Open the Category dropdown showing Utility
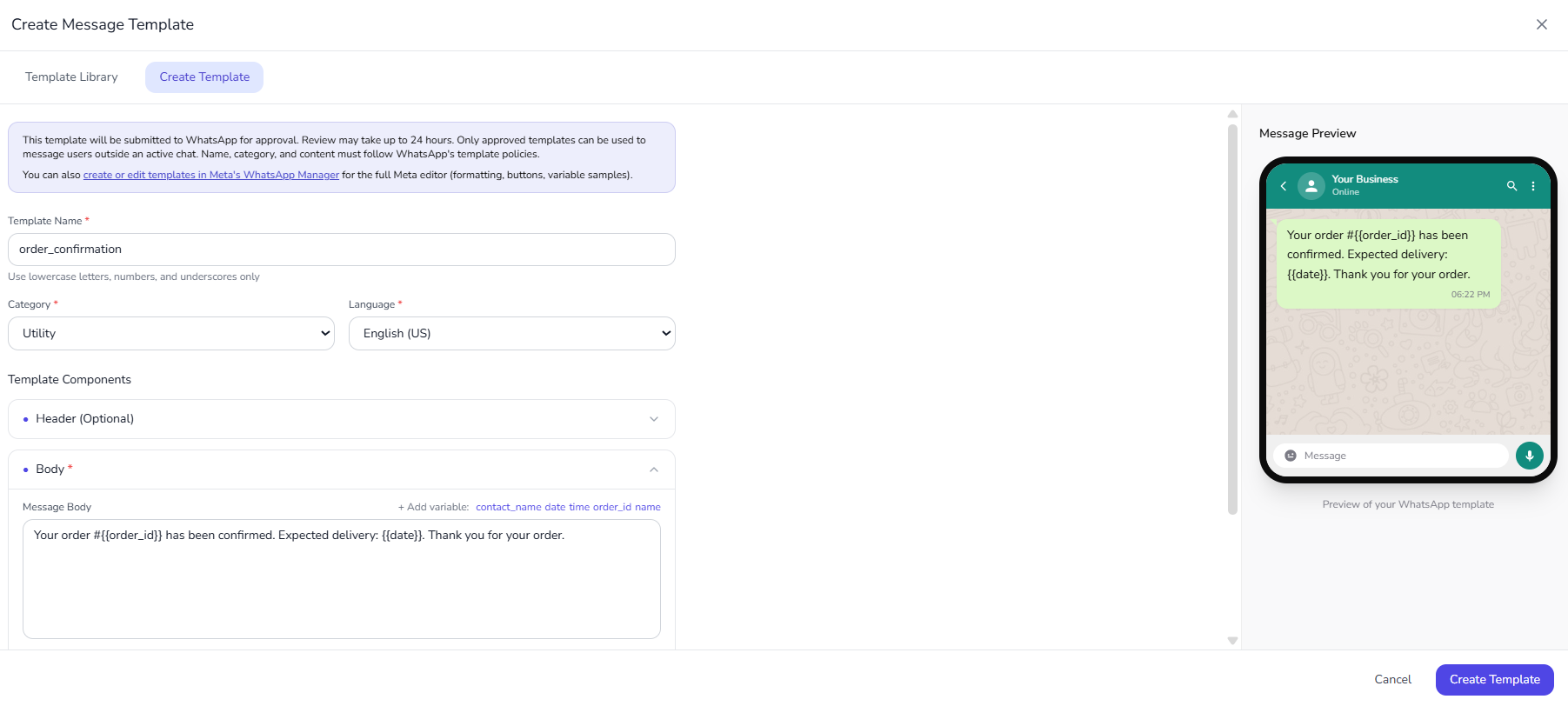 point(171,334)
